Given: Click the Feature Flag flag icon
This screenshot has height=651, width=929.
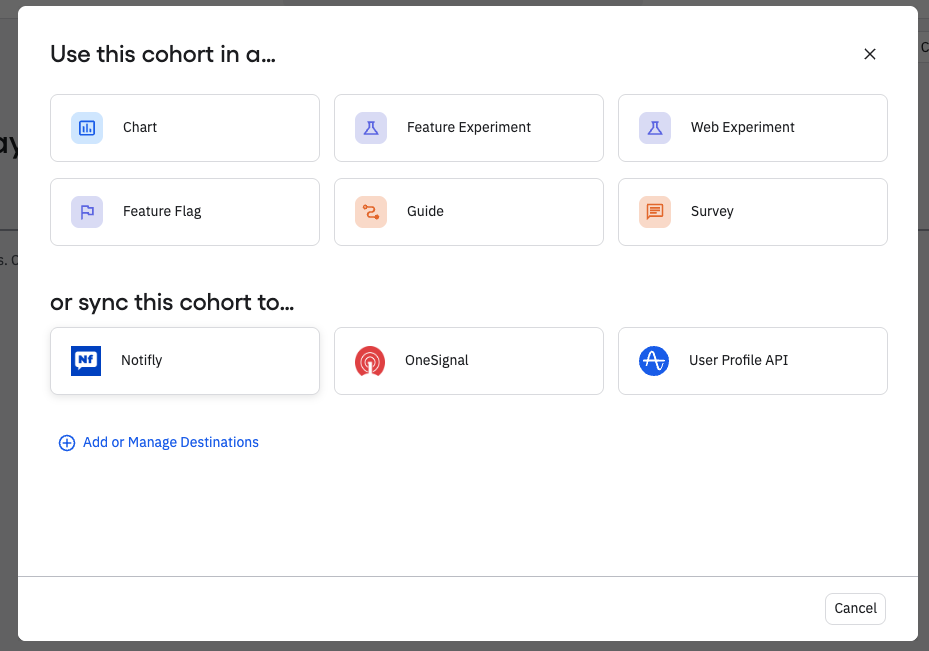Looking at the screenshot, I should pos(87,212).
